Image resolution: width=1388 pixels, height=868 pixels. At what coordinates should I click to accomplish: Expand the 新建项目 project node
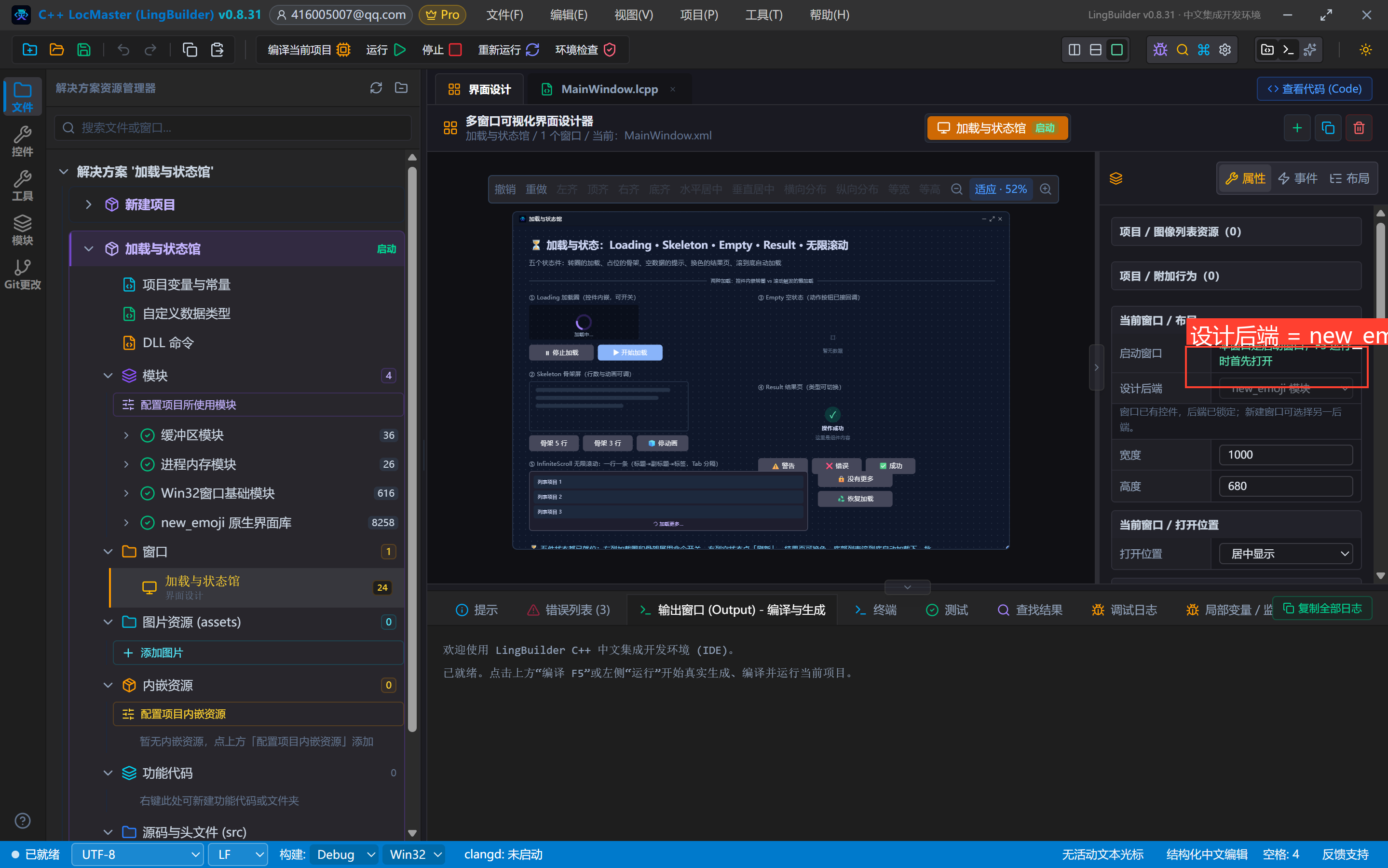coord(88,204)
